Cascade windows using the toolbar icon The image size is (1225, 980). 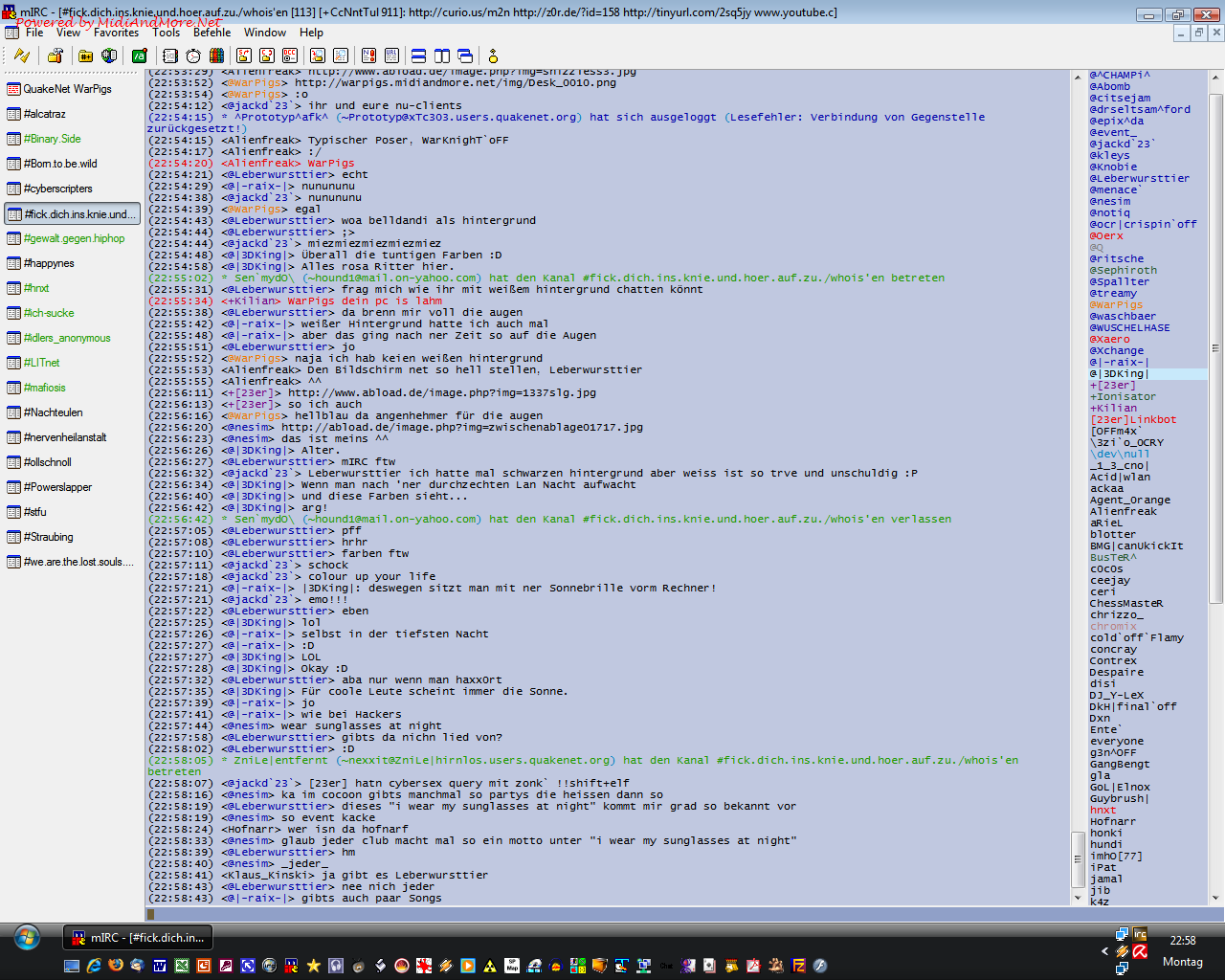coord(465,56)
